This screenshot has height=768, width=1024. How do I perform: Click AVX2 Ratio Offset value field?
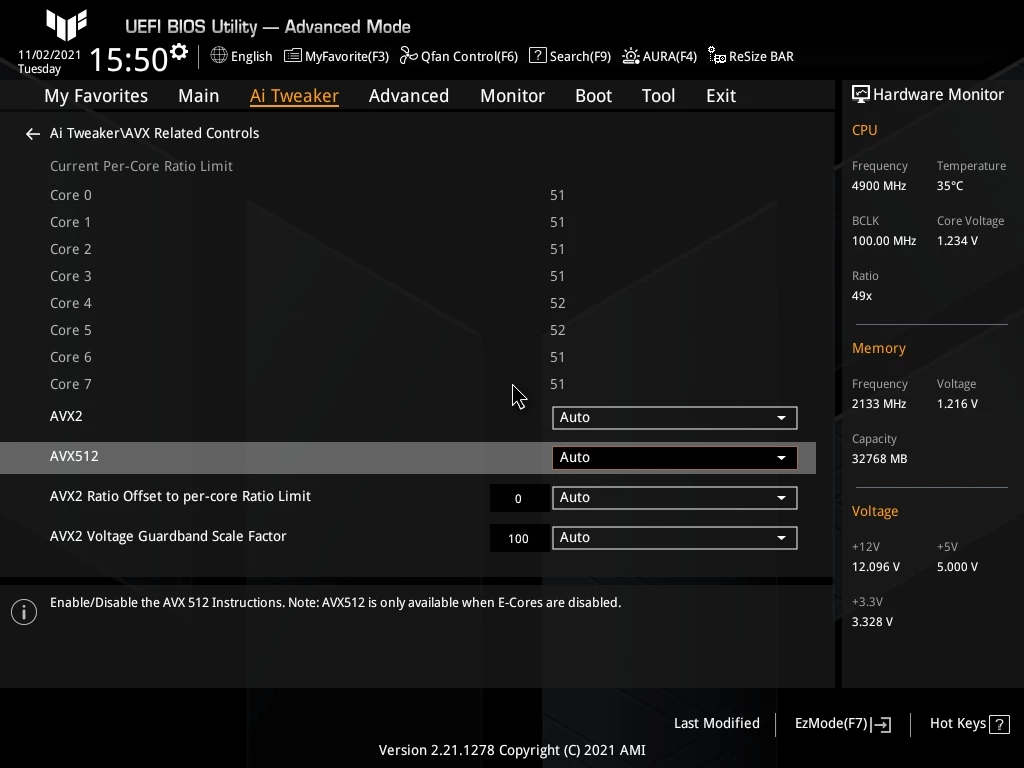pos(519,499)
